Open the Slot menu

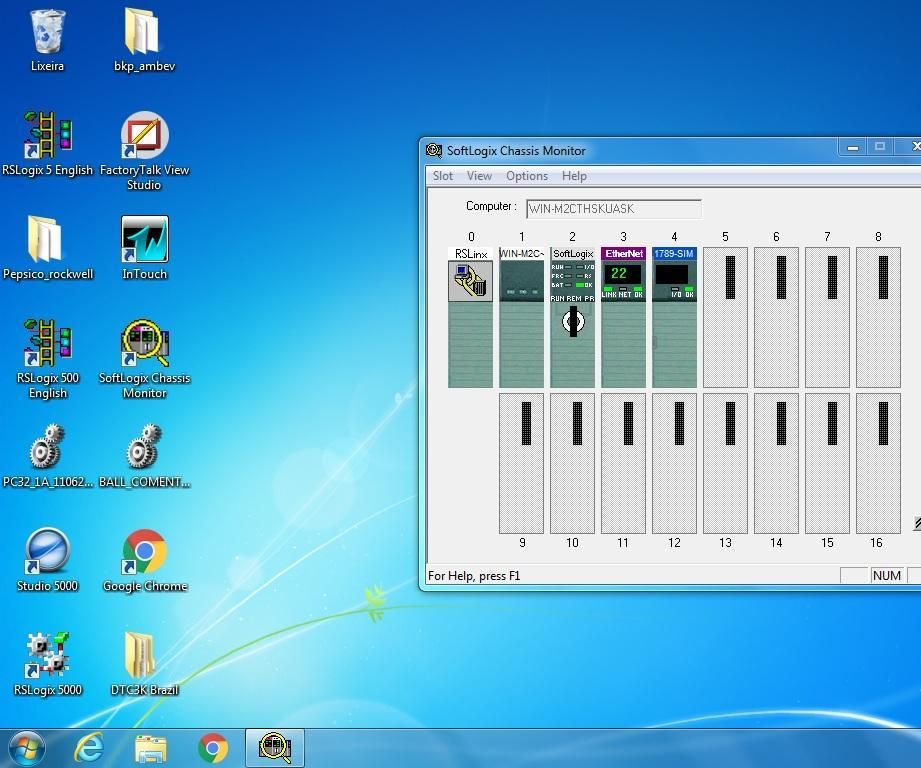[x=443, y=176]
